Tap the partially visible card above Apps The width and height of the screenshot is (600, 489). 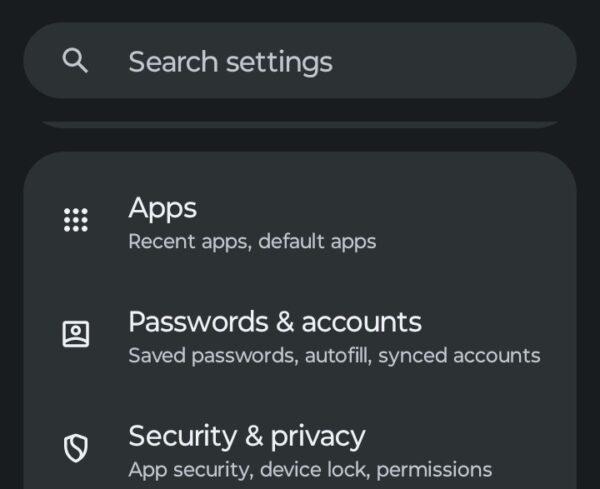click(x=300, y=125)
